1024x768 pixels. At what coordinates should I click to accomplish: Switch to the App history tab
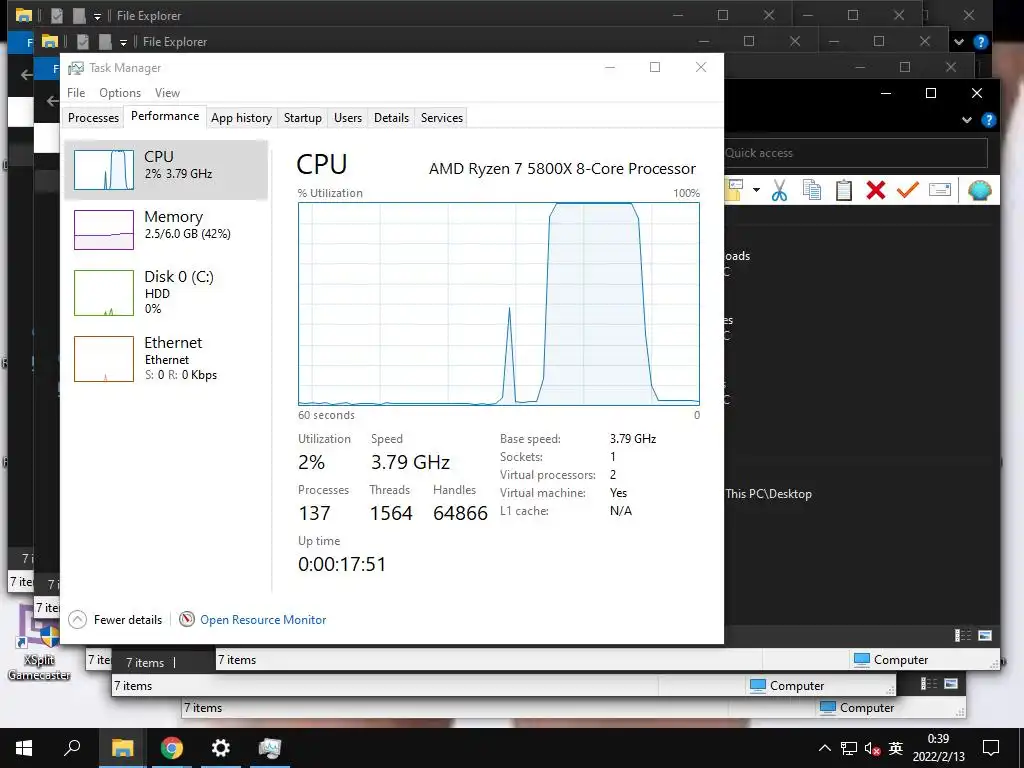242,118
